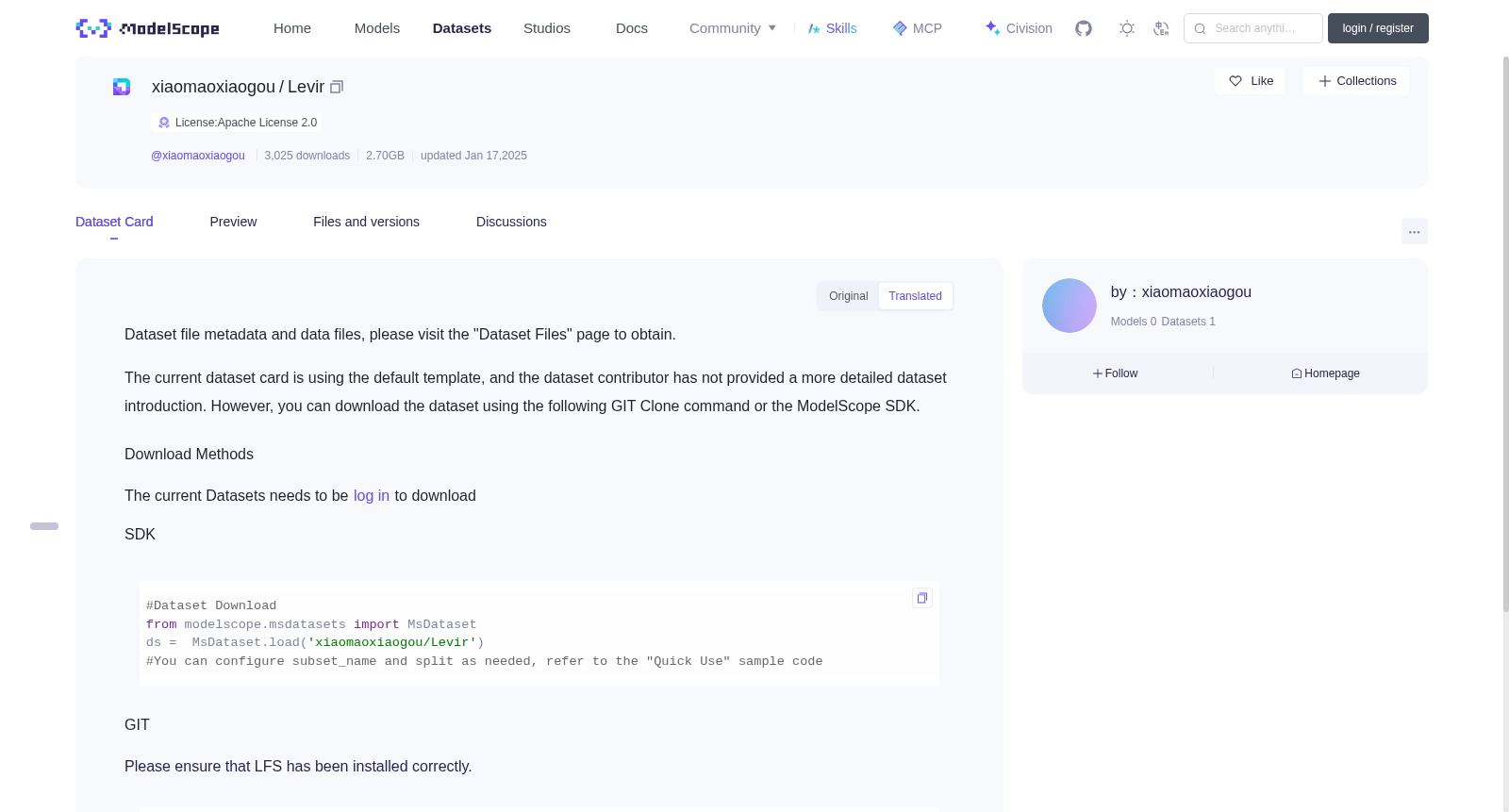Screen dimensions: 1509x812
Task: Copy the dataset name xiaomaoxiaogou/Levir
Action: coord(337,87)
